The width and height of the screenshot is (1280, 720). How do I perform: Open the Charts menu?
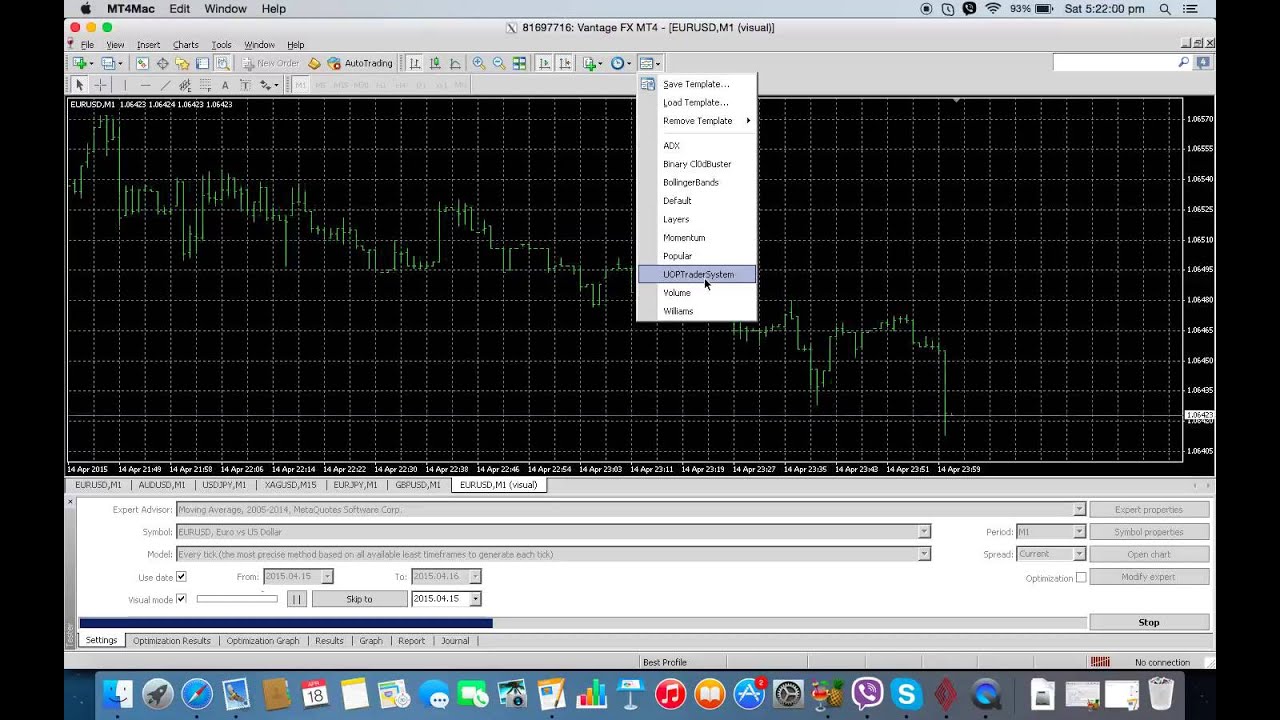tap(185, 45)
